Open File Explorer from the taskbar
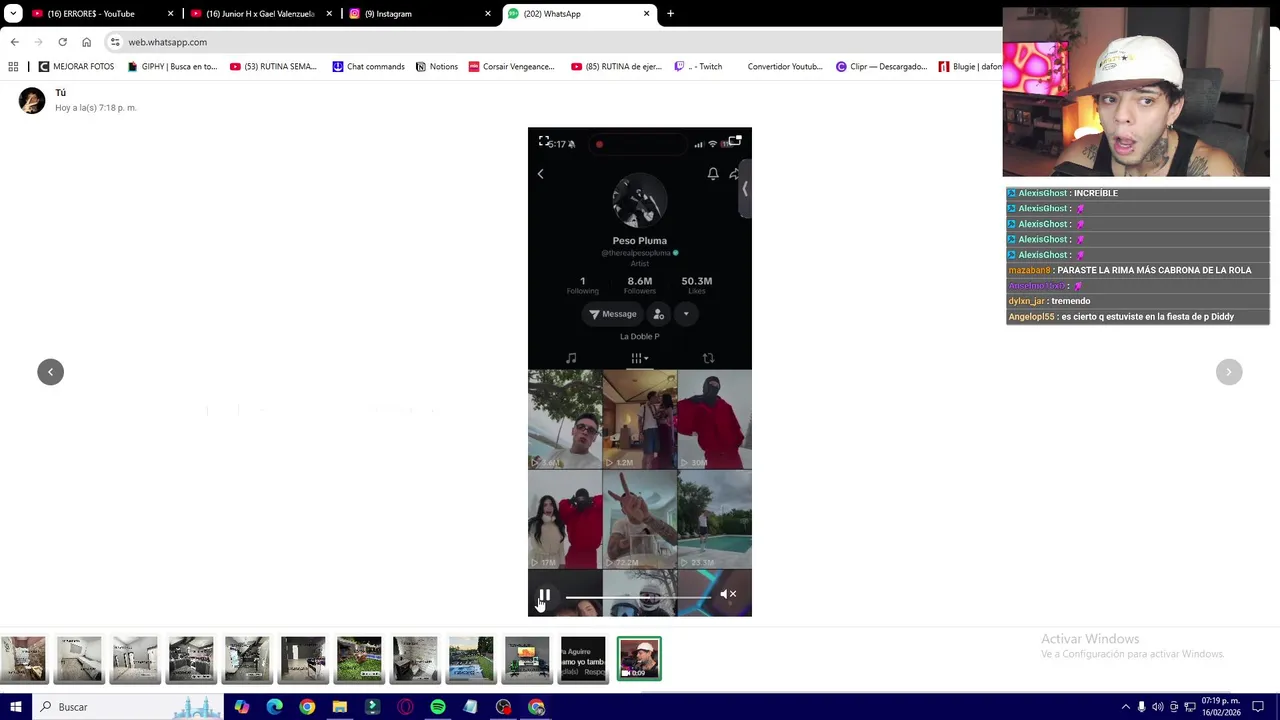1280x720 pixels. [340, 707]
